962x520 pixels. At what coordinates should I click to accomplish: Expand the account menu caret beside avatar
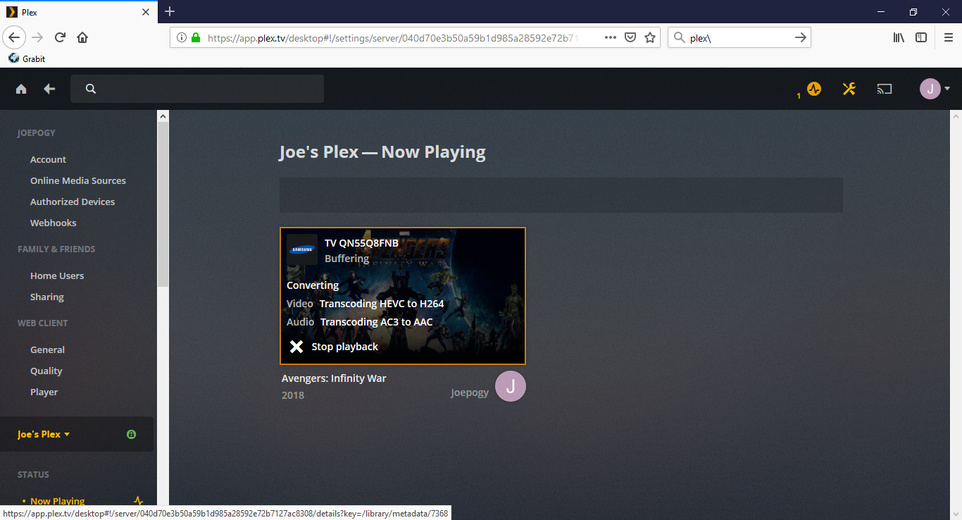pyautogui.click(x=947, y=89)
